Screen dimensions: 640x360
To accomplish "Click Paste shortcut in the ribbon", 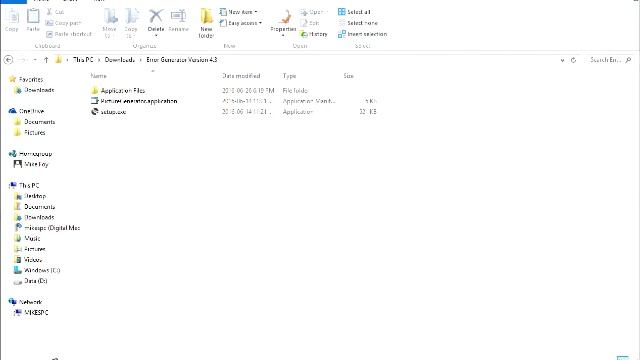I will pos(69,34).
